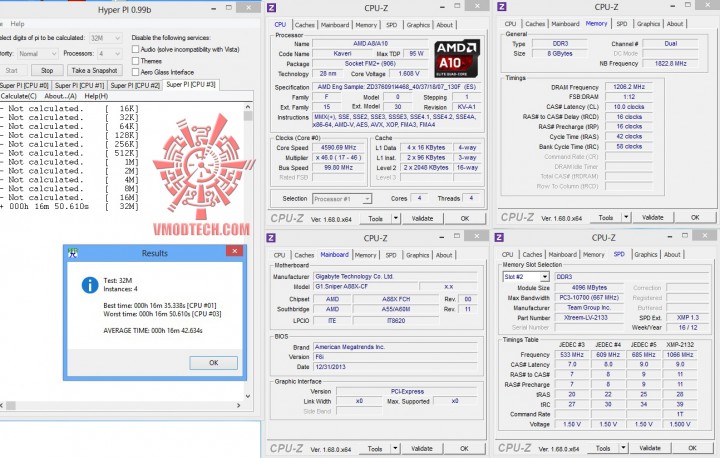The image size is (720, 458).
Task: Click the CPU-Z icon in Mainboard window title bar
Action: [x=271, y=237]
